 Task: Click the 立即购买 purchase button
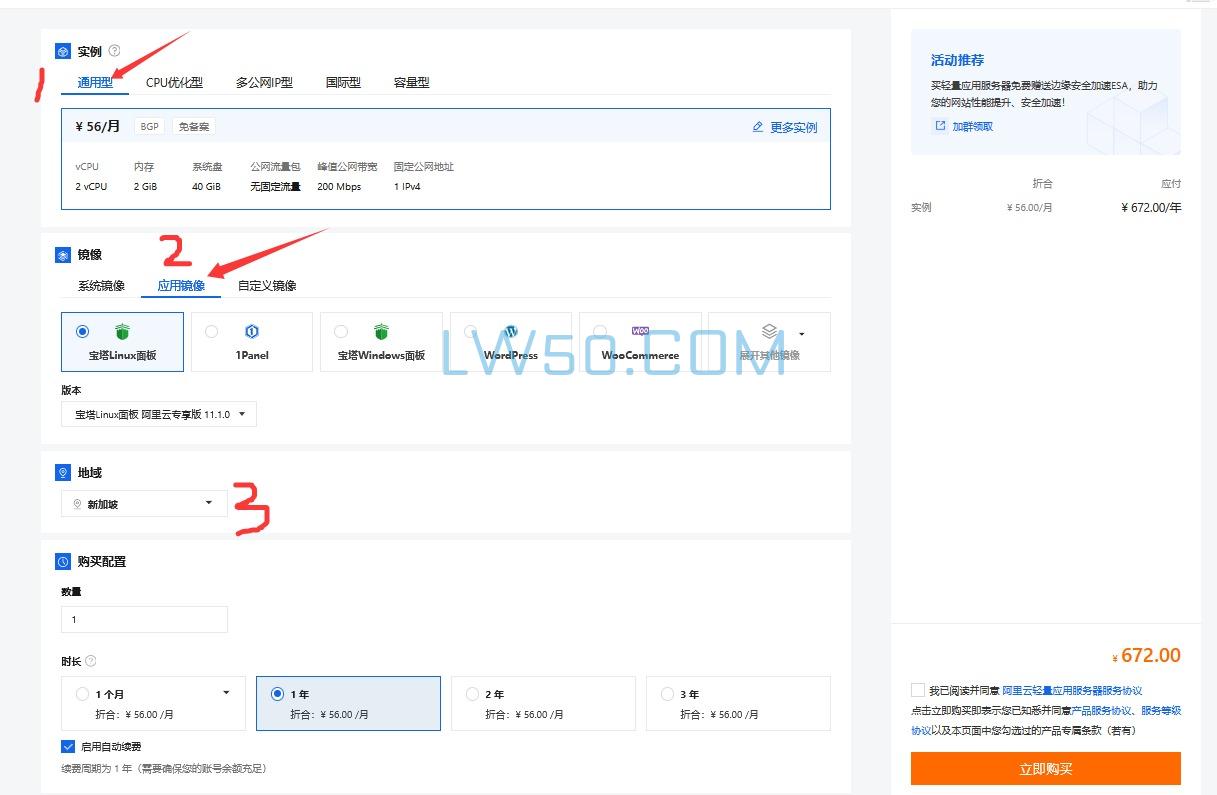pos(1045,768)
